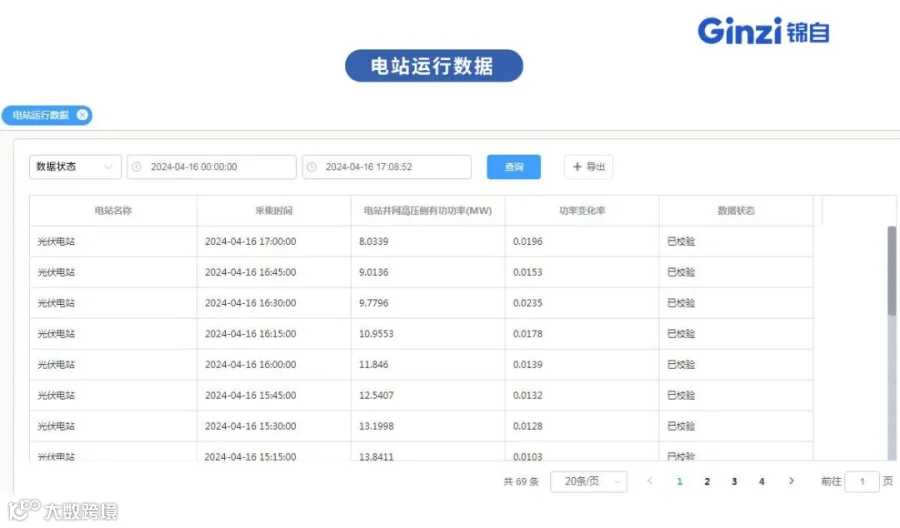Click the 导出 export button

click(x=588, y=166)
